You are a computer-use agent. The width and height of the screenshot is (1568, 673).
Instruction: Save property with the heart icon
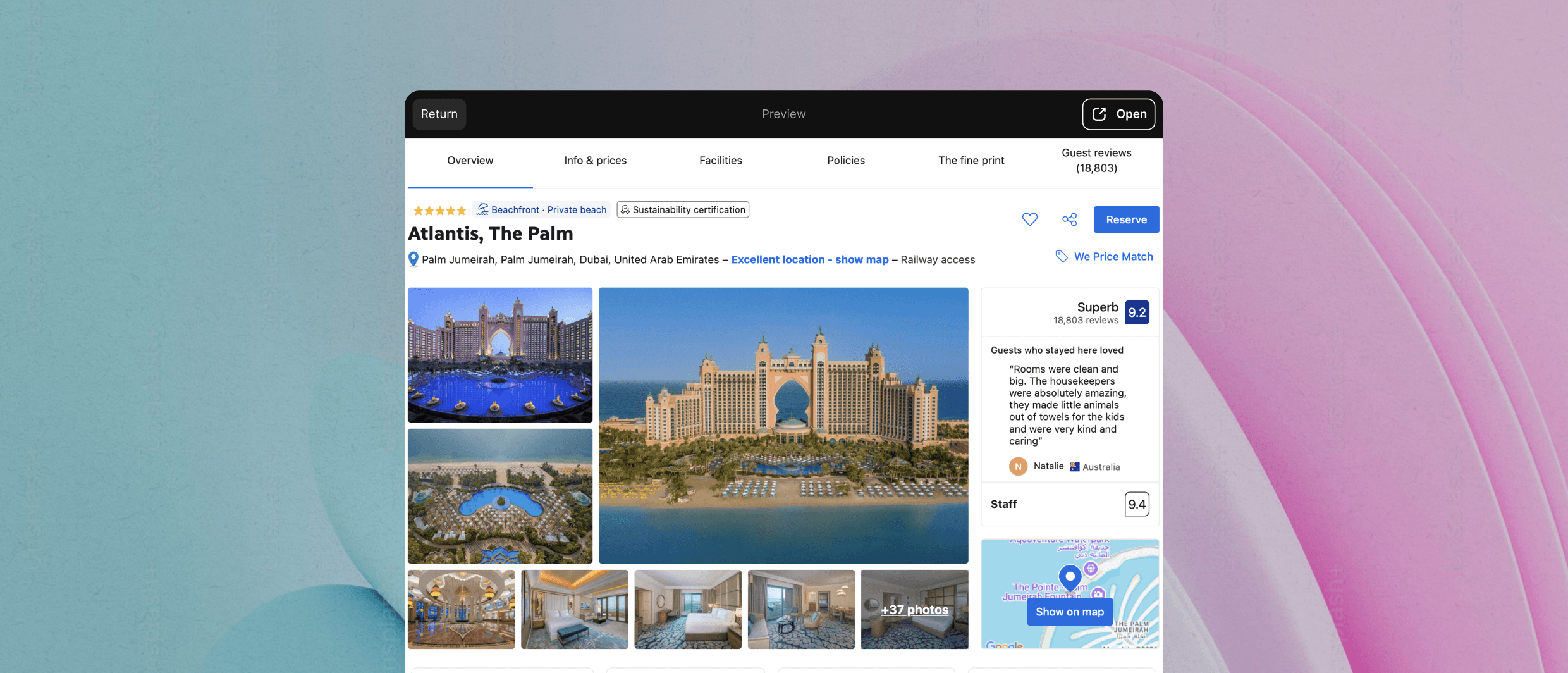[x=1030, y=219]
